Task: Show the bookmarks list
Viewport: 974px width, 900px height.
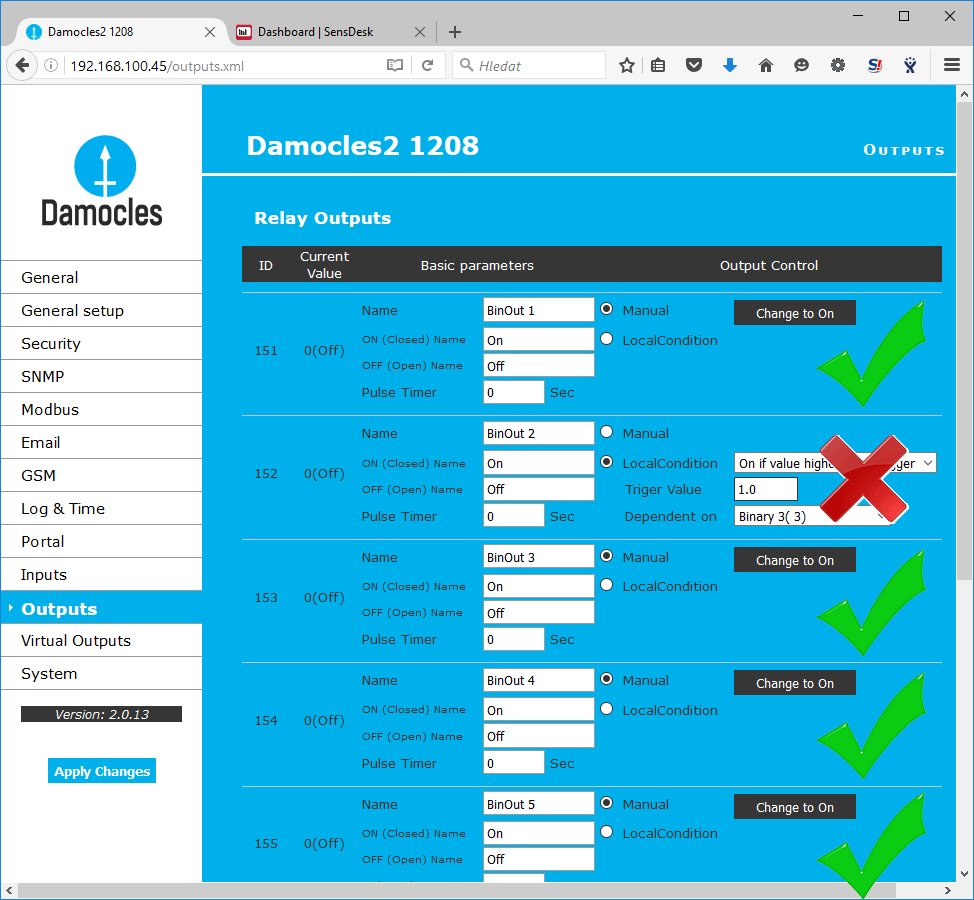Action: tap(658, 65)
